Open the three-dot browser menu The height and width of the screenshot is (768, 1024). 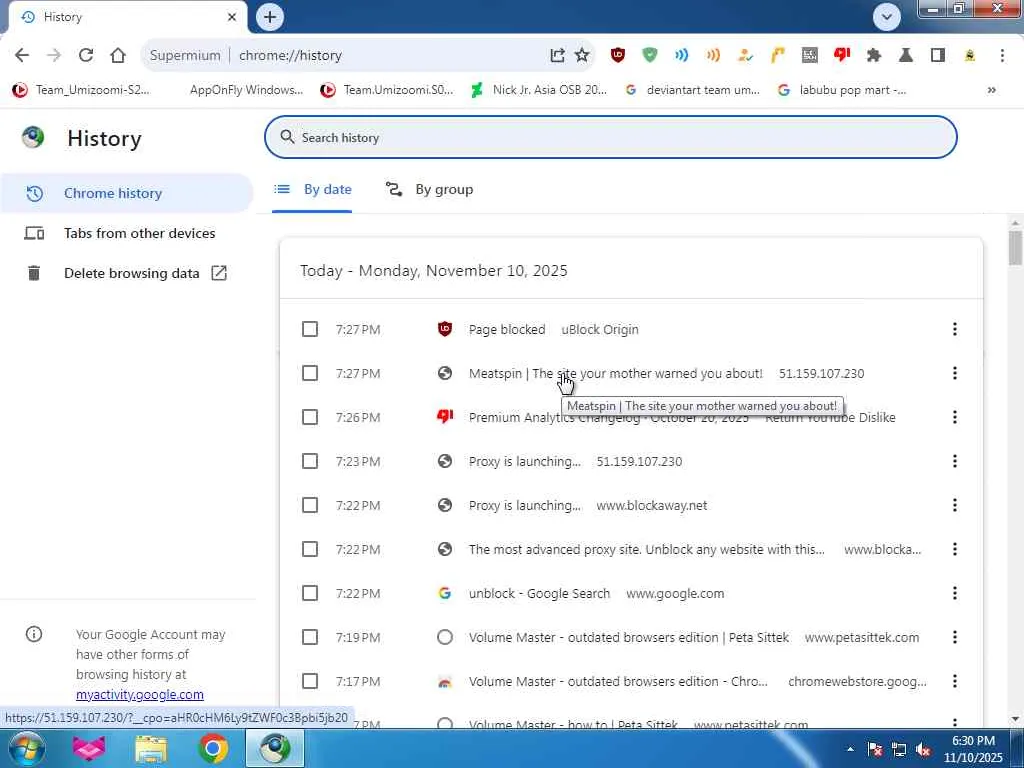[x=1002, y=56]
